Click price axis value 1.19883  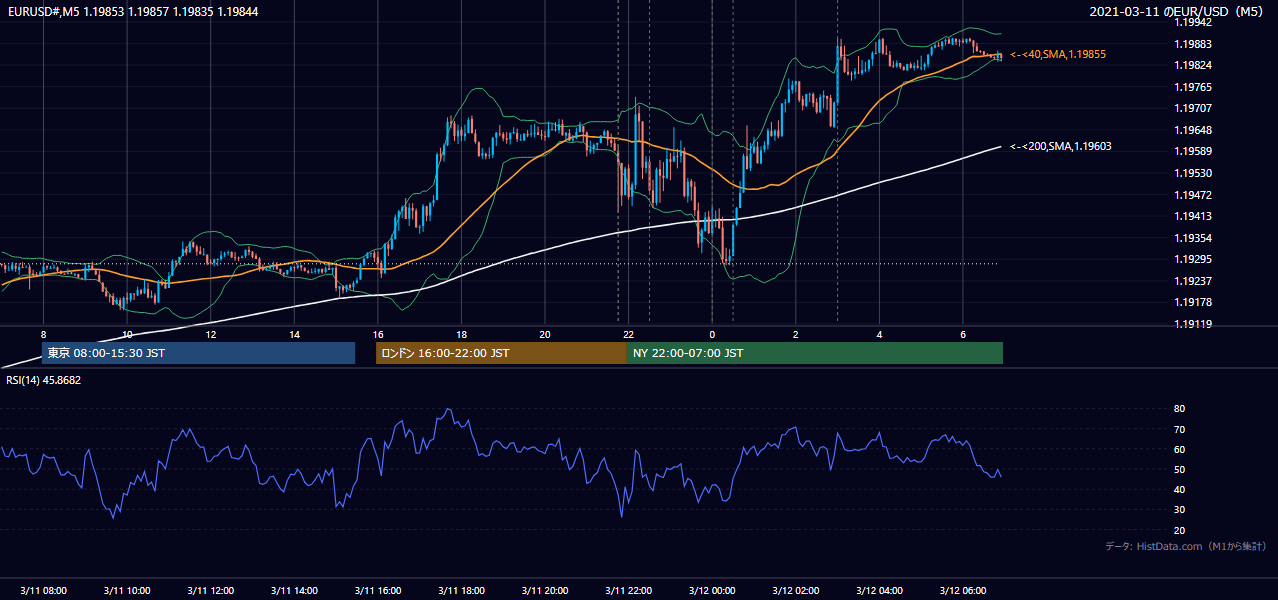point(1193,44)
